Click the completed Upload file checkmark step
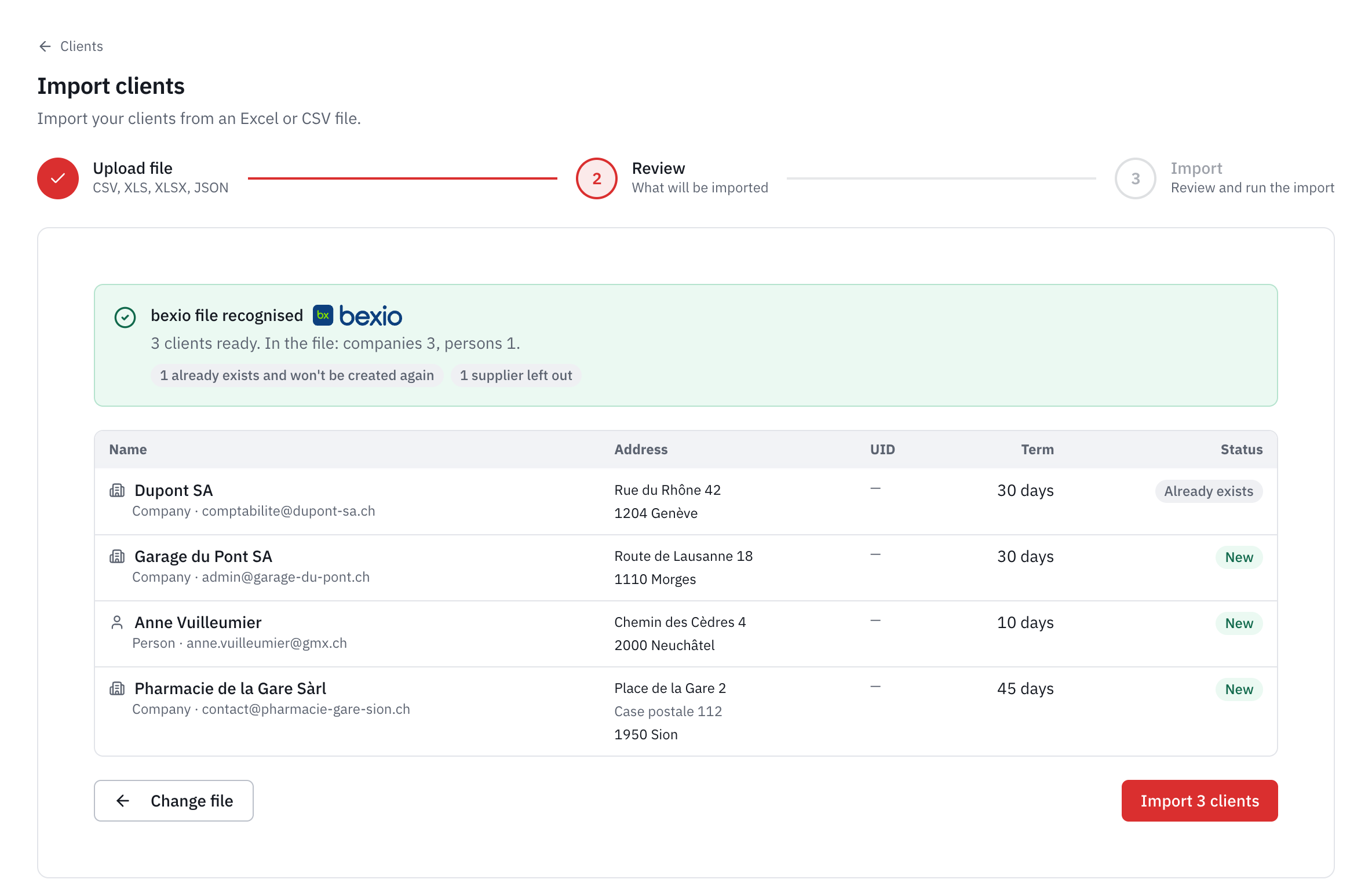The image size is (1372, 883). click(58, 178)
